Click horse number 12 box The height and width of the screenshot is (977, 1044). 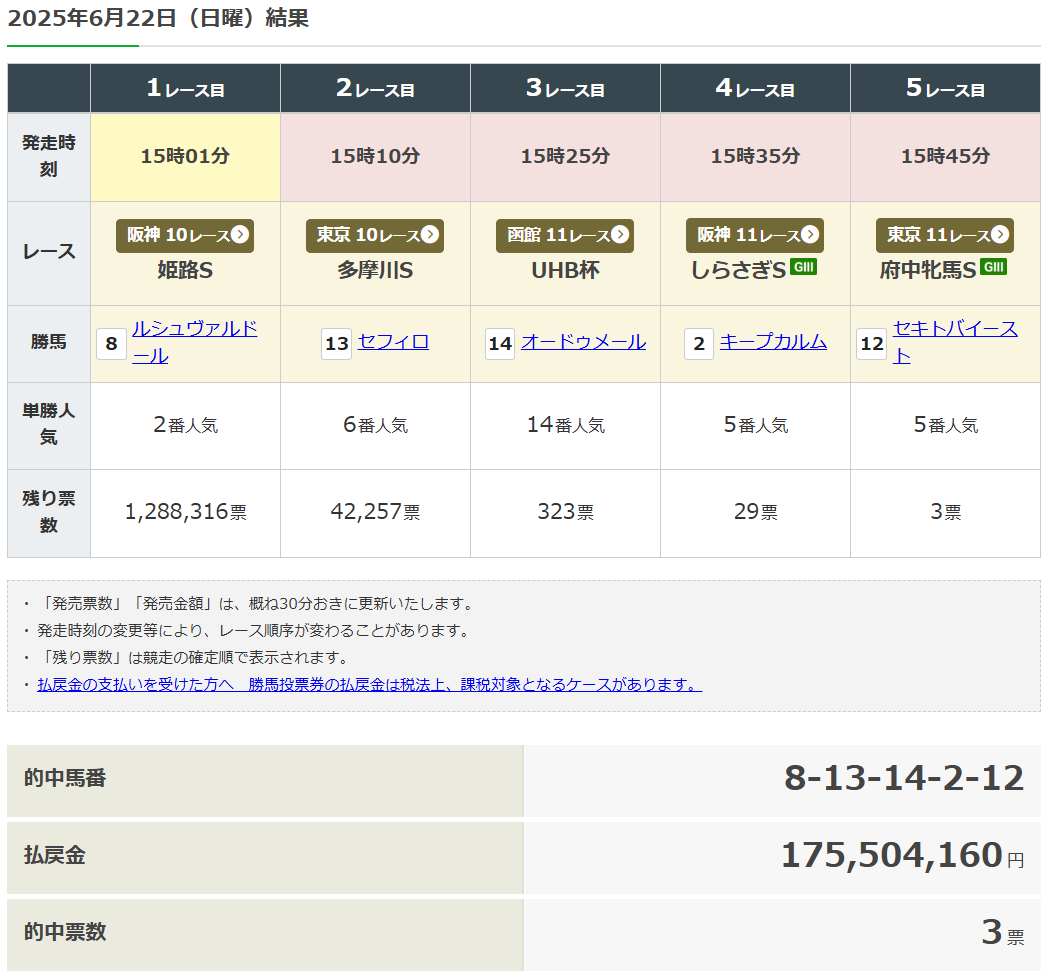[872, 344]
